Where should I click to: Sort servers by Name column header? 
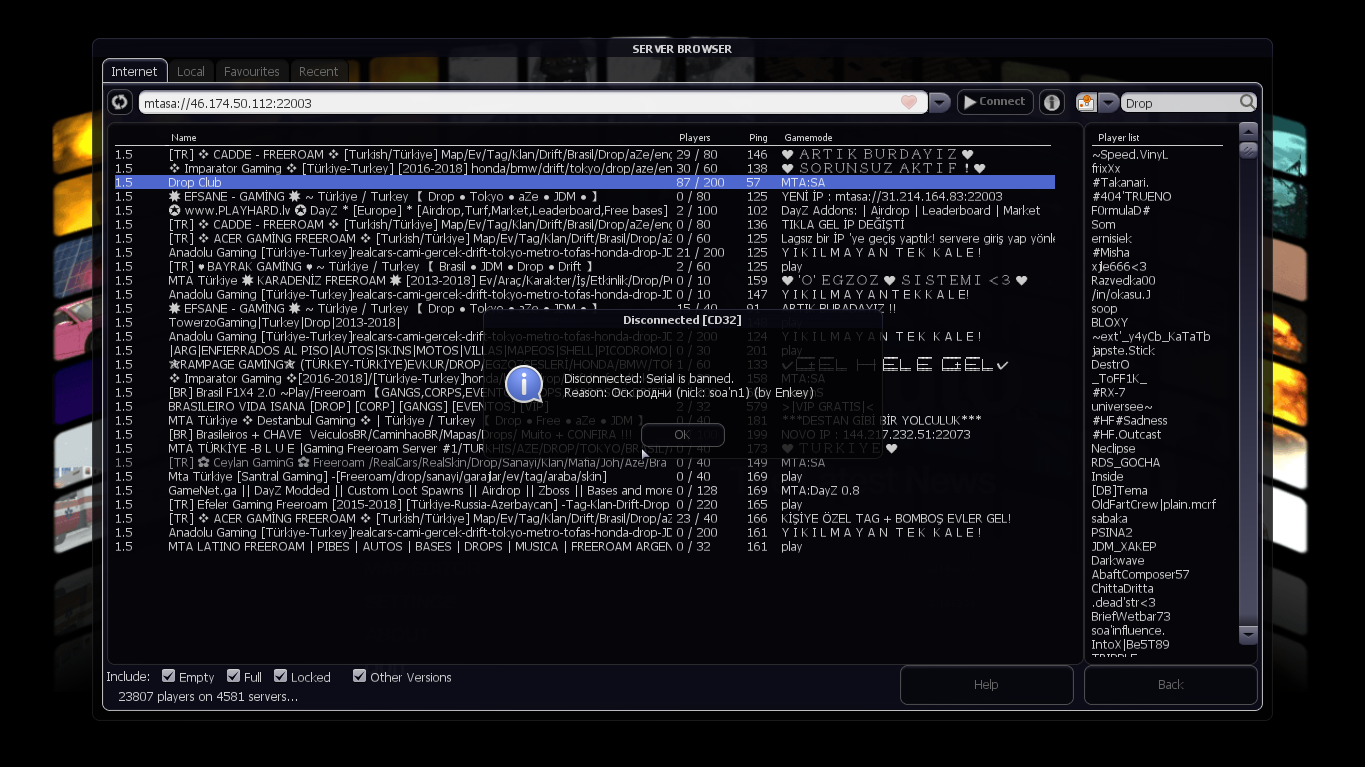[x=184, y=138]
